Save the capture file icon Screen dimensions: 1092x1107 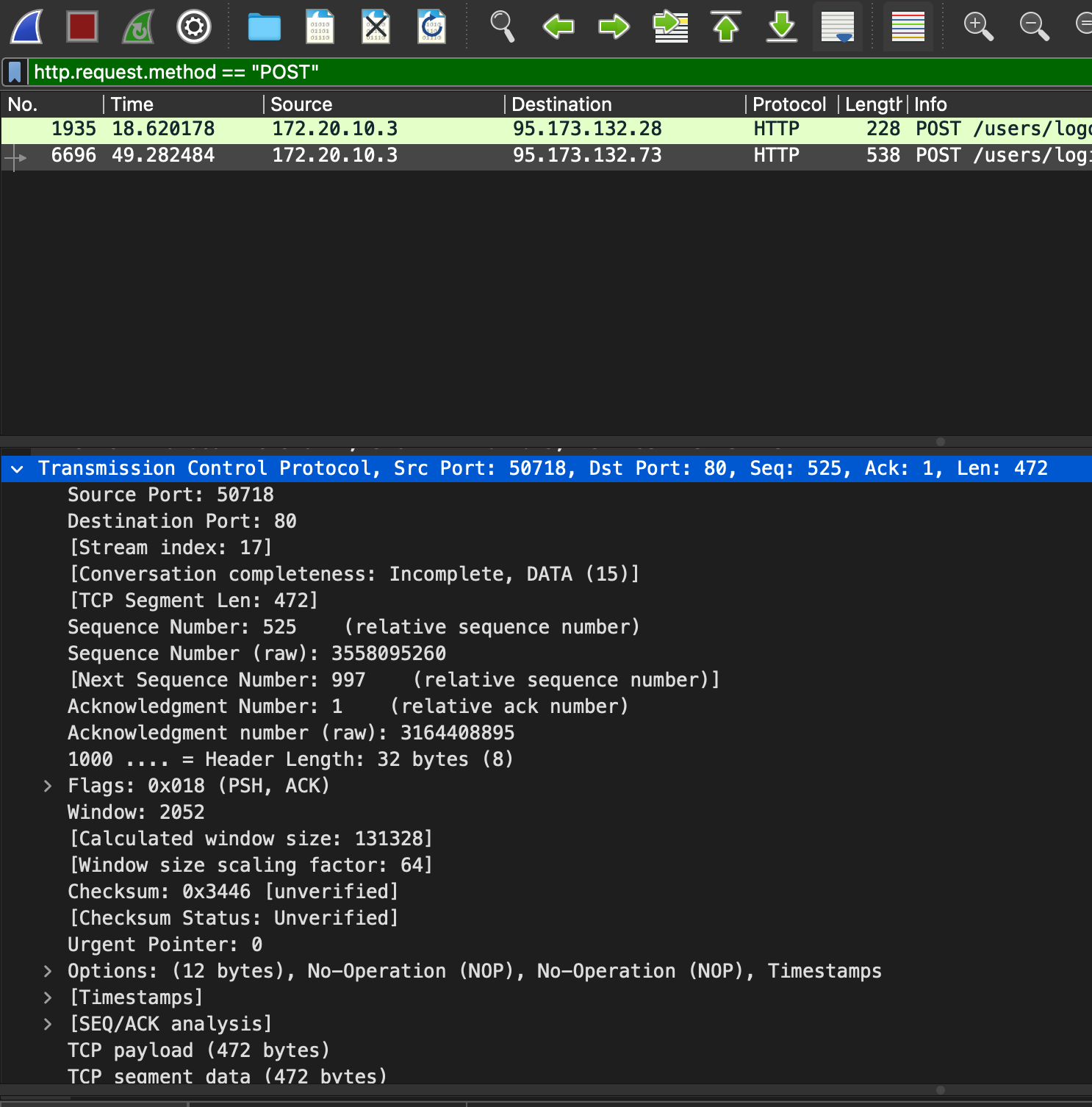[x=320, y=26]
